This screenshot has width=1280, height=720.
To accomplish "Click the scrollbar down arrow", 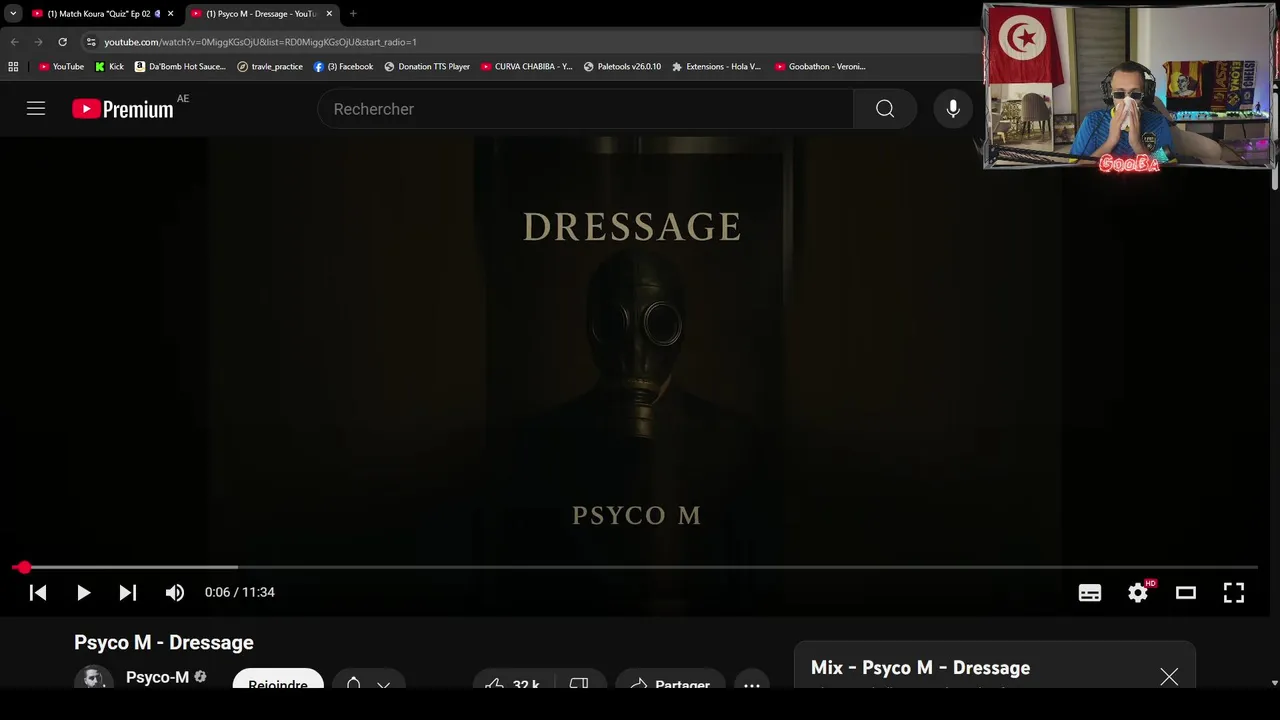I will click(x=1274, y=683).
